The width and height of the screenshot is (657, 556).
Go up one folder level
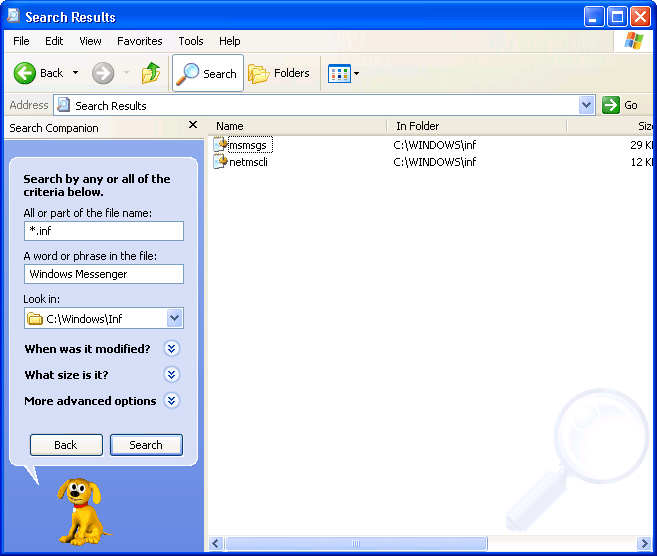(x=151, y=73)
